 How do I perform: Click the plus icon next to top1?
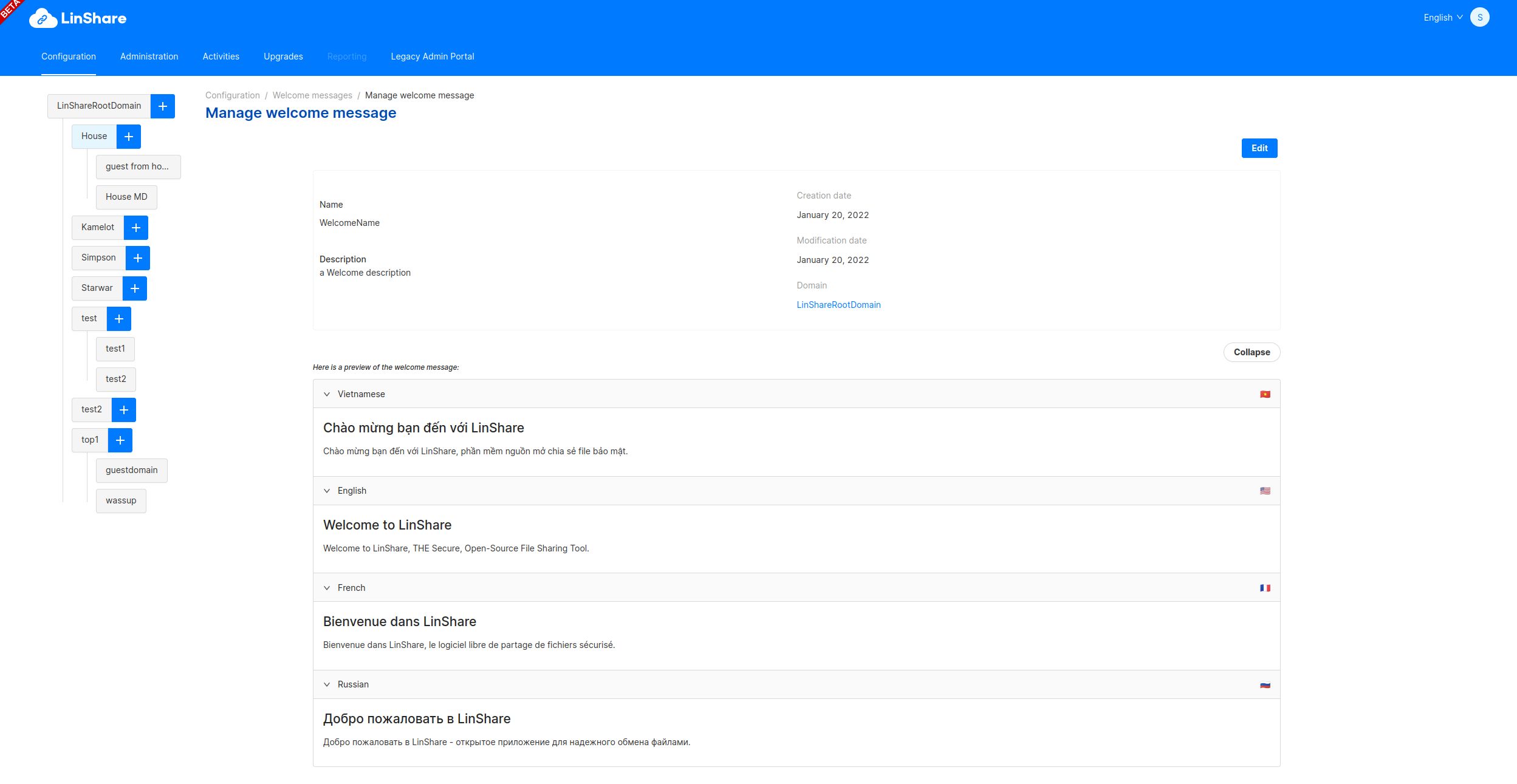click(120, 440)
